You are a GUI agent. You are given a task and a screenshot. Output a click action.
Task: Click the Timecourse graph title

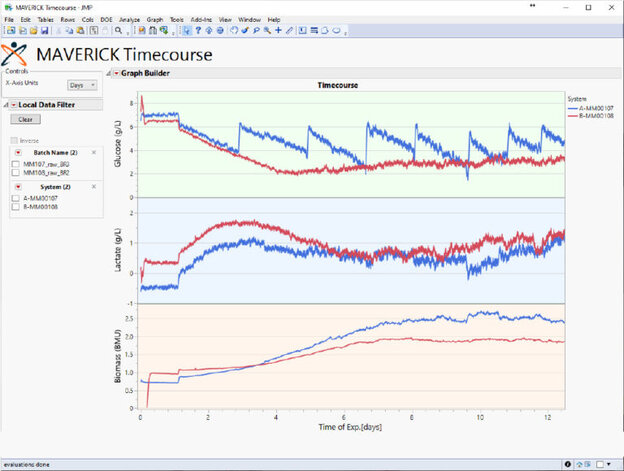(337, 85)
